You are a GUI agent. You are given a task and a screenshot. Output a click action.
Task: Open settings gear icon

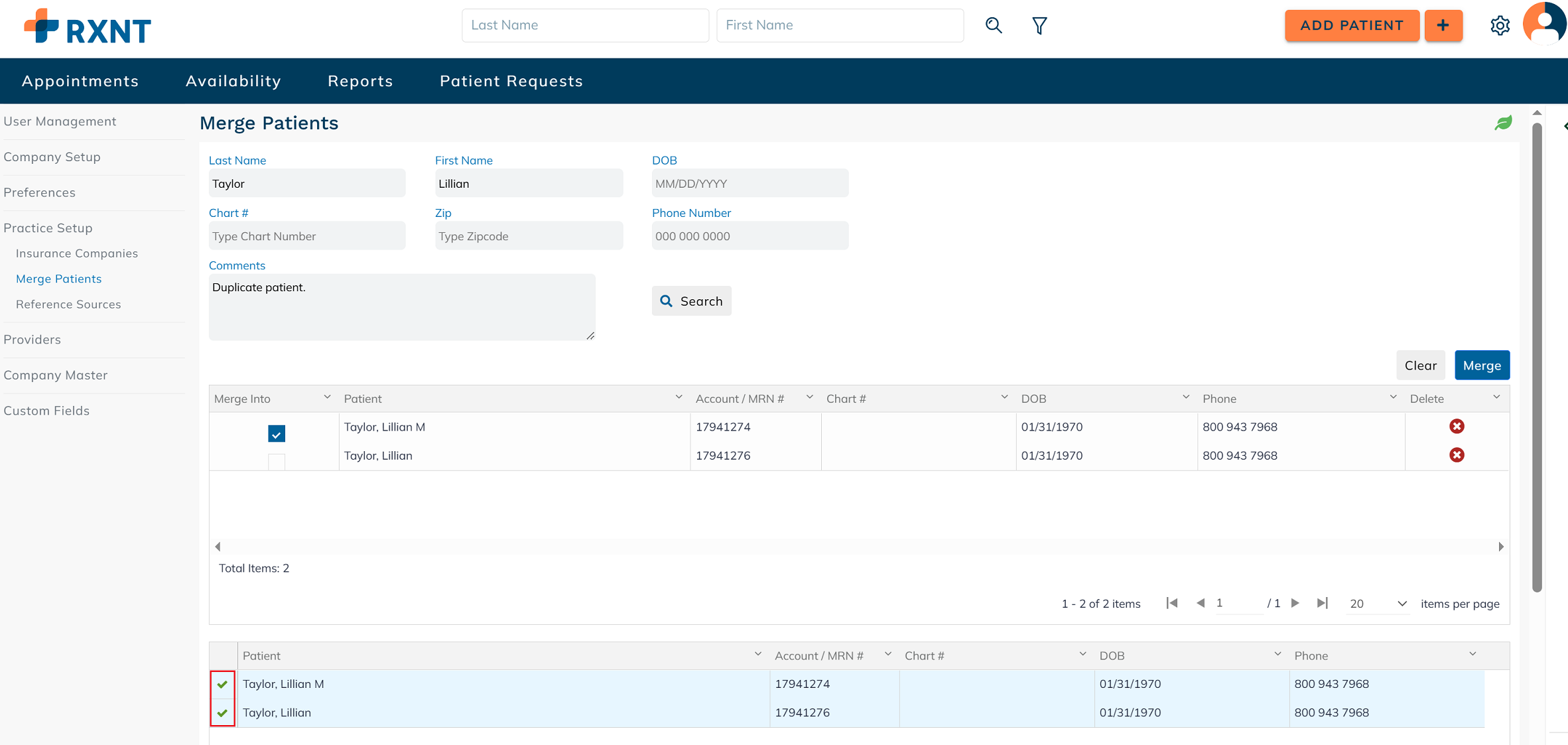[1500, 25]
